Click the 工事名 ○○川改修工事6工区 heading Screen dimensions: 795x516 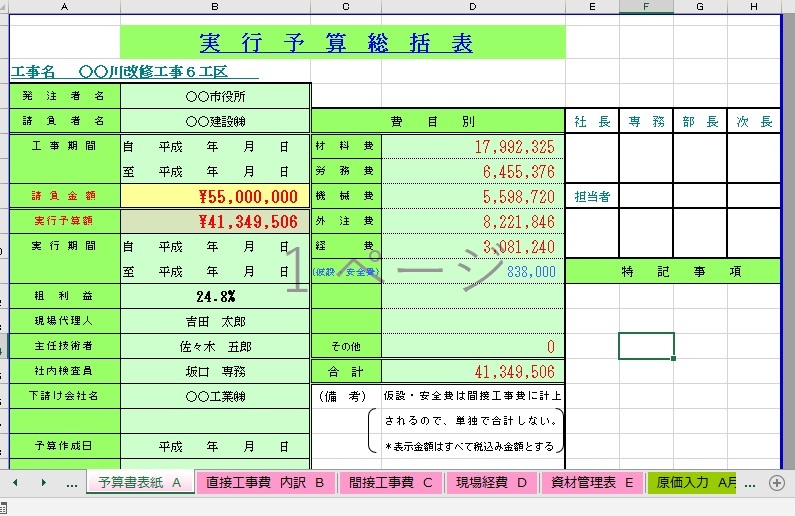(x=134, y=71)
